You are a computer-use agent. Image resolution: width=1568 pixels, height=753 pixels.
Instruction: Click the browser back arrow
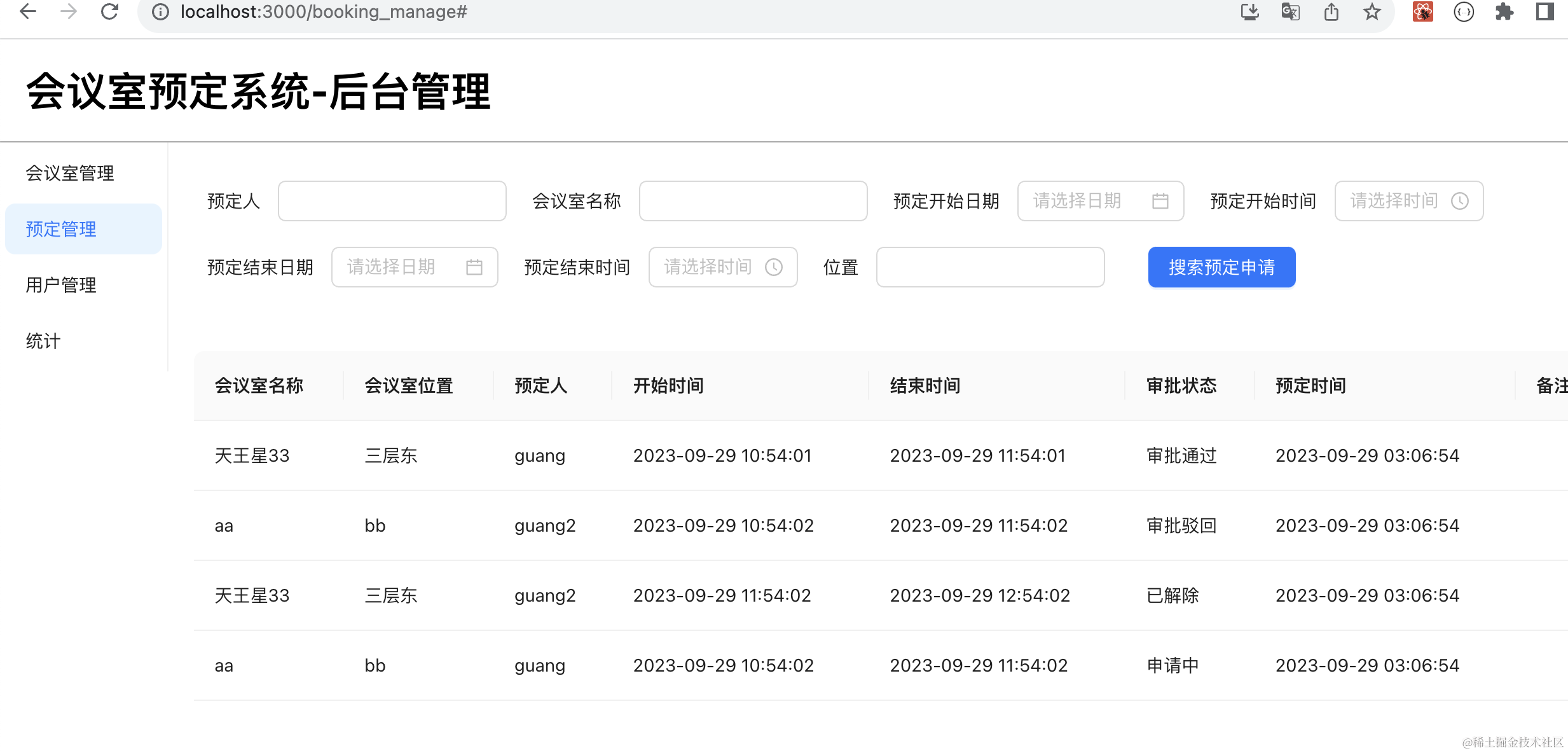click(x=28, y=11)
